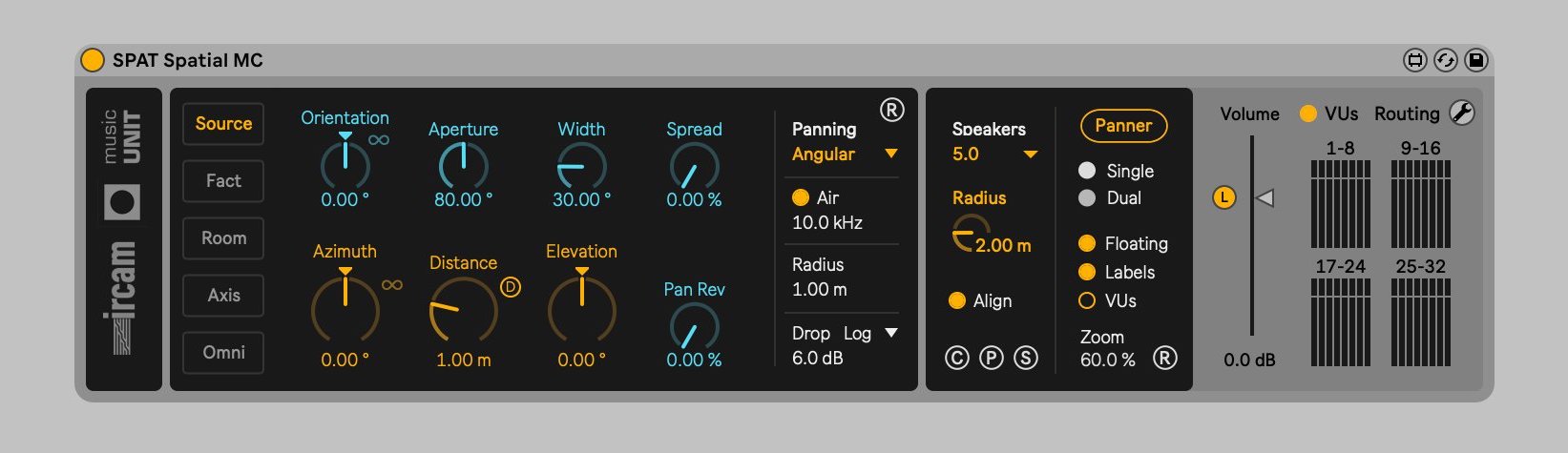The width and height of the screenshot is (1568, 453).
Task: Open the Drop Log dropdown arrow
Action: 891,333
